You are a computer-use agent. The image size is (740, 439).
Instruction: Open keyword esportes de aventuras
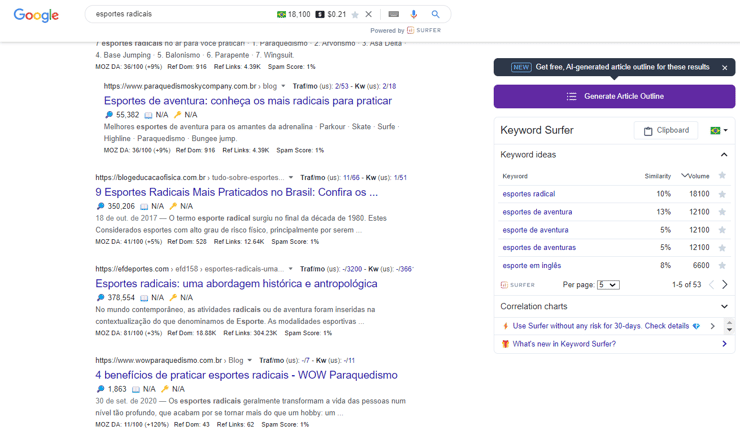tap(539, 247)
